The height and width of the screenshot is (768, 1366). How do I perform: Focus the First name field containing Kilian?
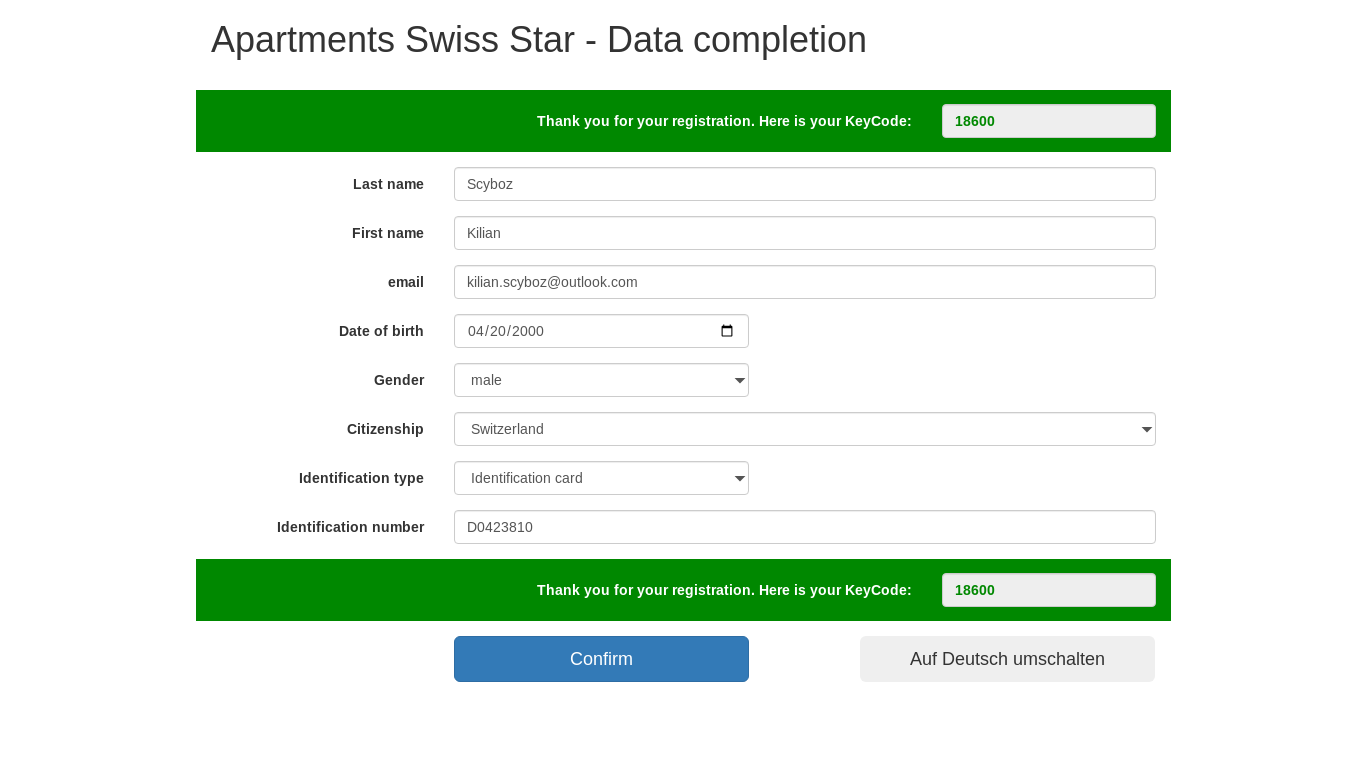tap(805, 233)
